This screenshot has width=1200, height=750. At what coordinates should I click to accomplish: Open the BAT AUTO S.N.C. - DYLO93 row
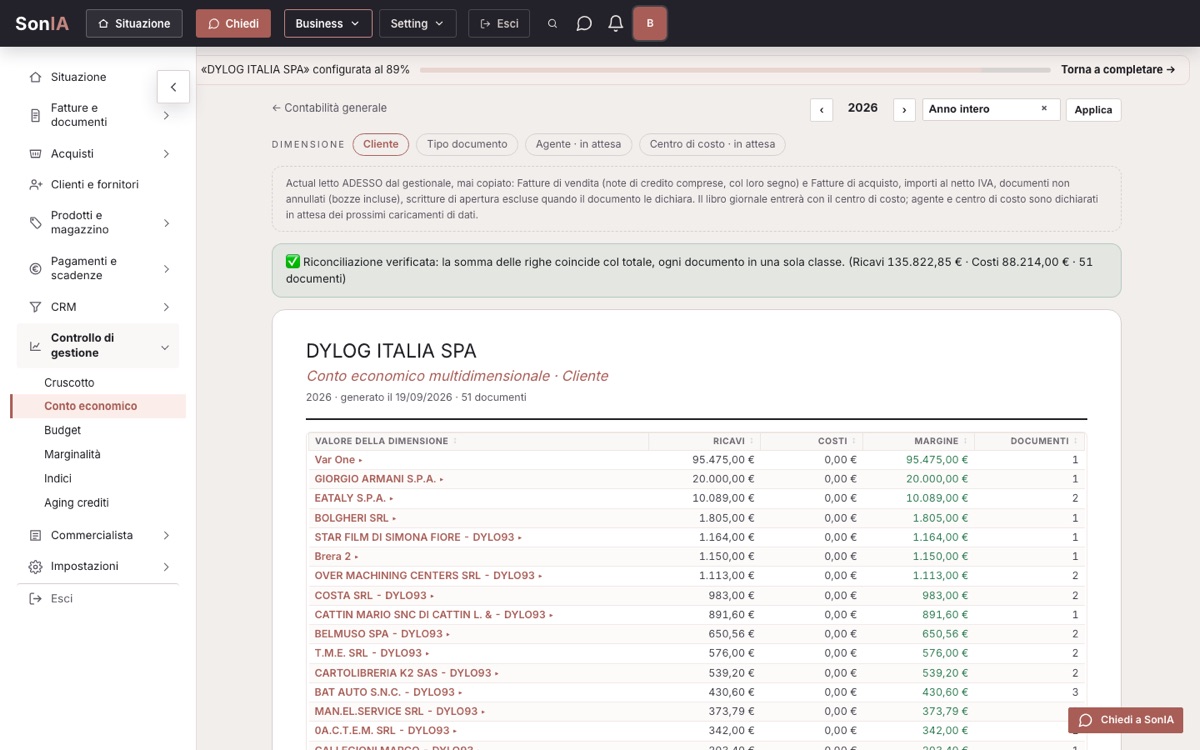click(387, 692)
